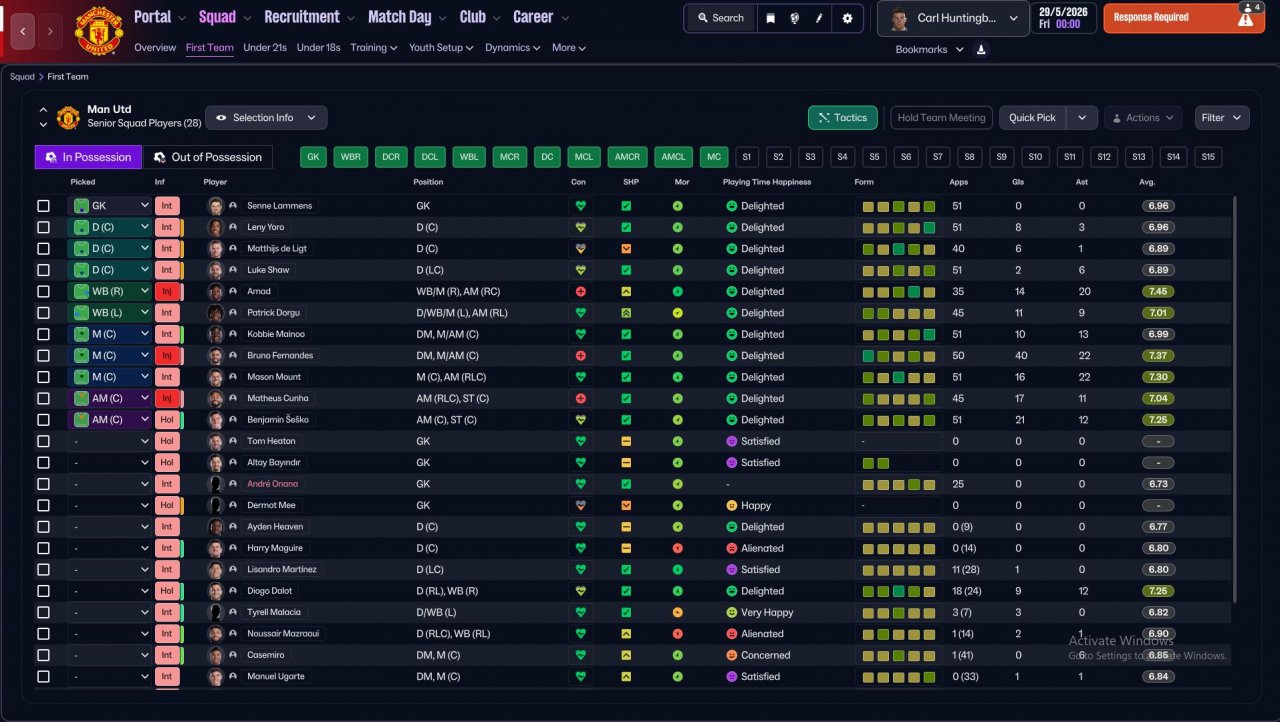Screen dimensions: 1280x722
Task: Click the pencil edit icon in top bar
Action: click(819, 18)
